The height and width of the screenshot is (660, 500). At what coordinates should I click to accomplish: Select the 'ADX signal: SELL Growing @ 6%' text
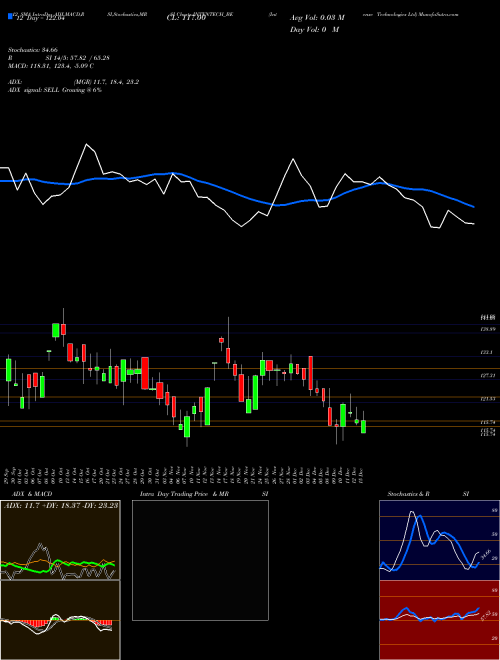(55, 90)
